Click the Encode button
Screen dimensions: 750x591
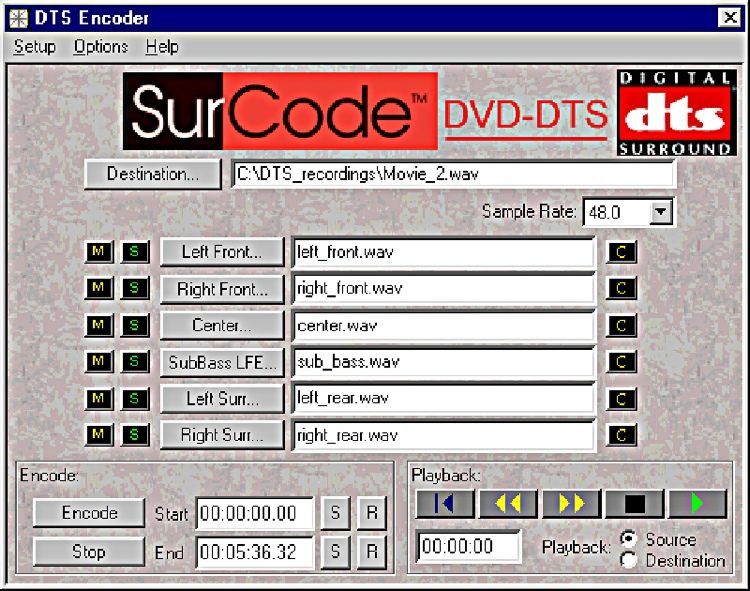click(x=90, y=513)
